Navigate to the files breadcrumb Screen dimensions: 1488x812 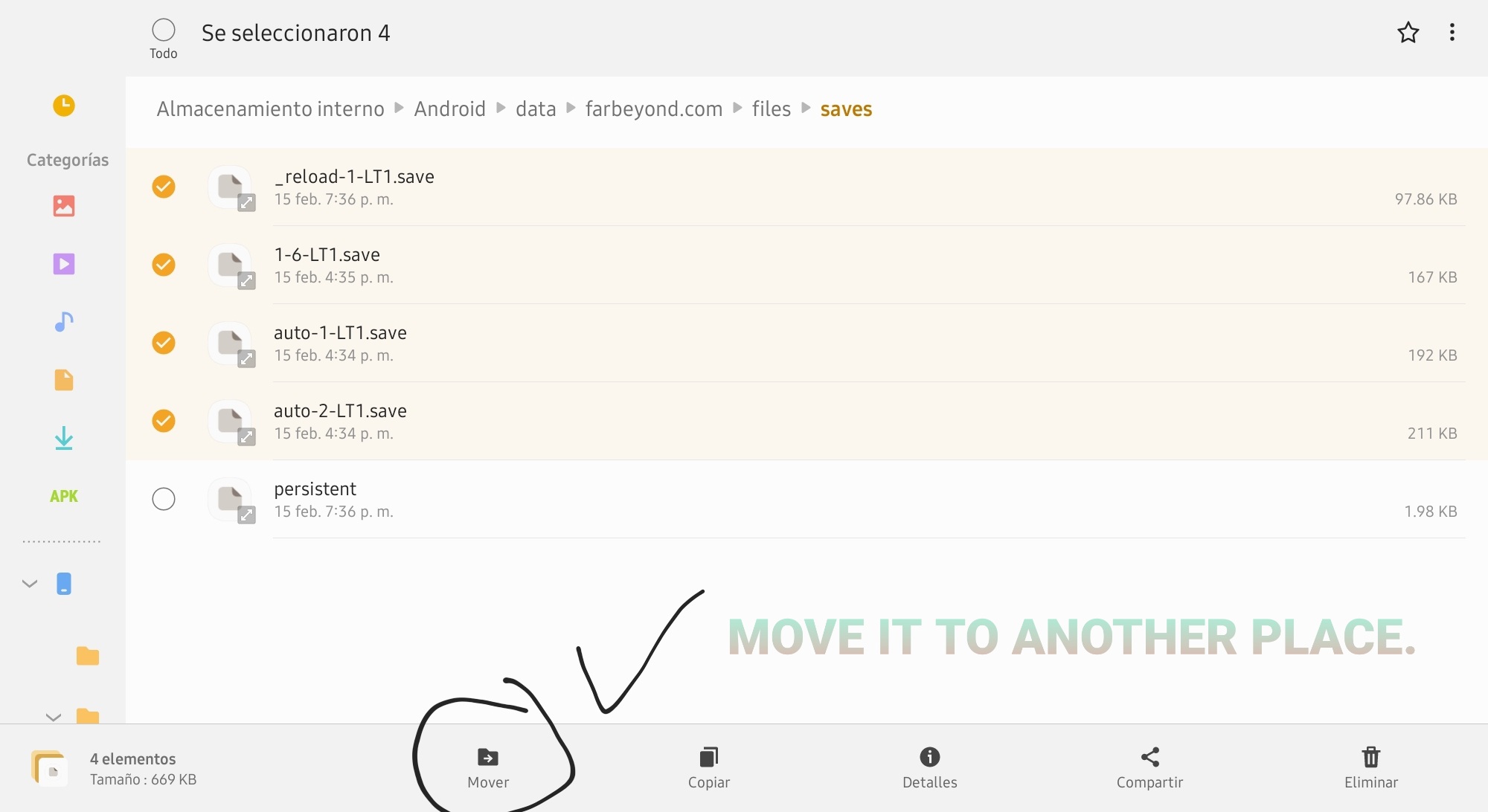(771, 109)
